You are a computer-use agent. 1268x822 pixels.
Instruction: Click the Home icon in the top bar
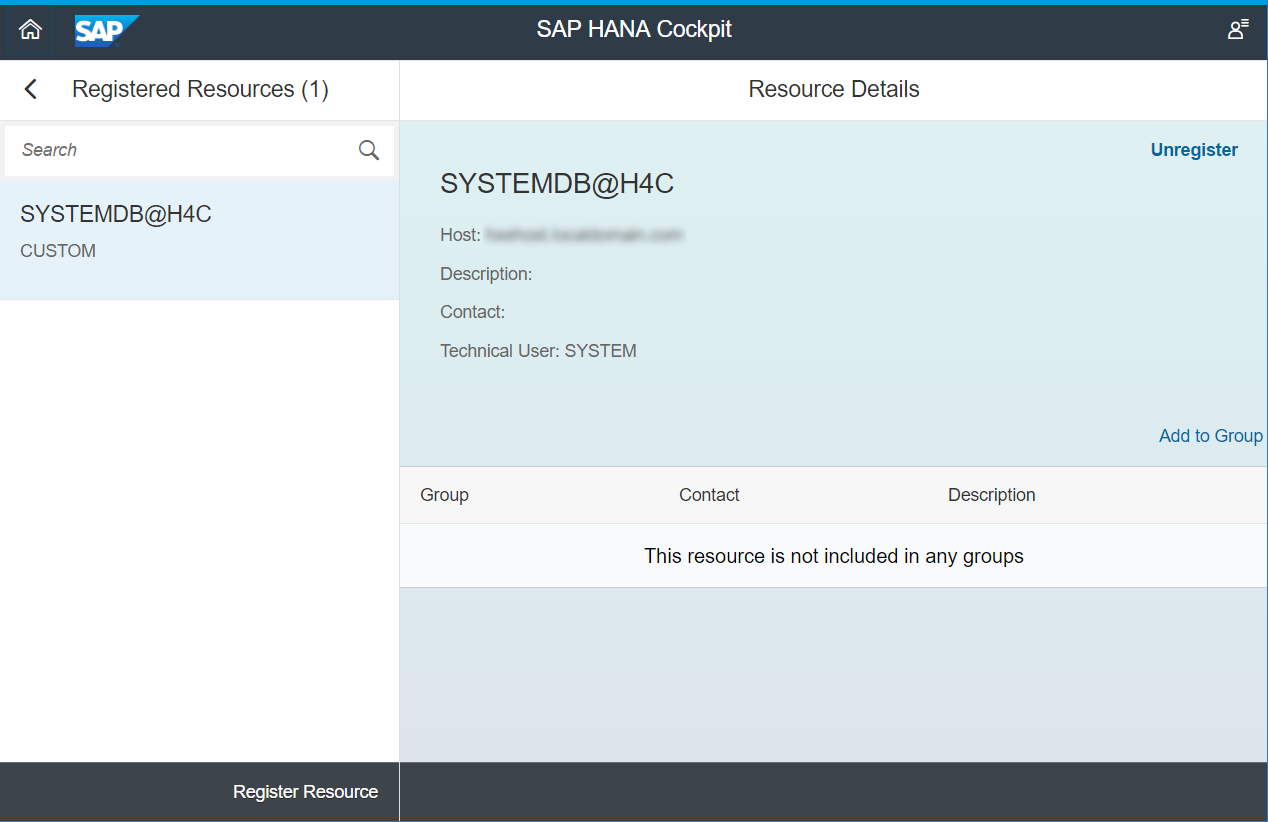click(x=30, y=30)
